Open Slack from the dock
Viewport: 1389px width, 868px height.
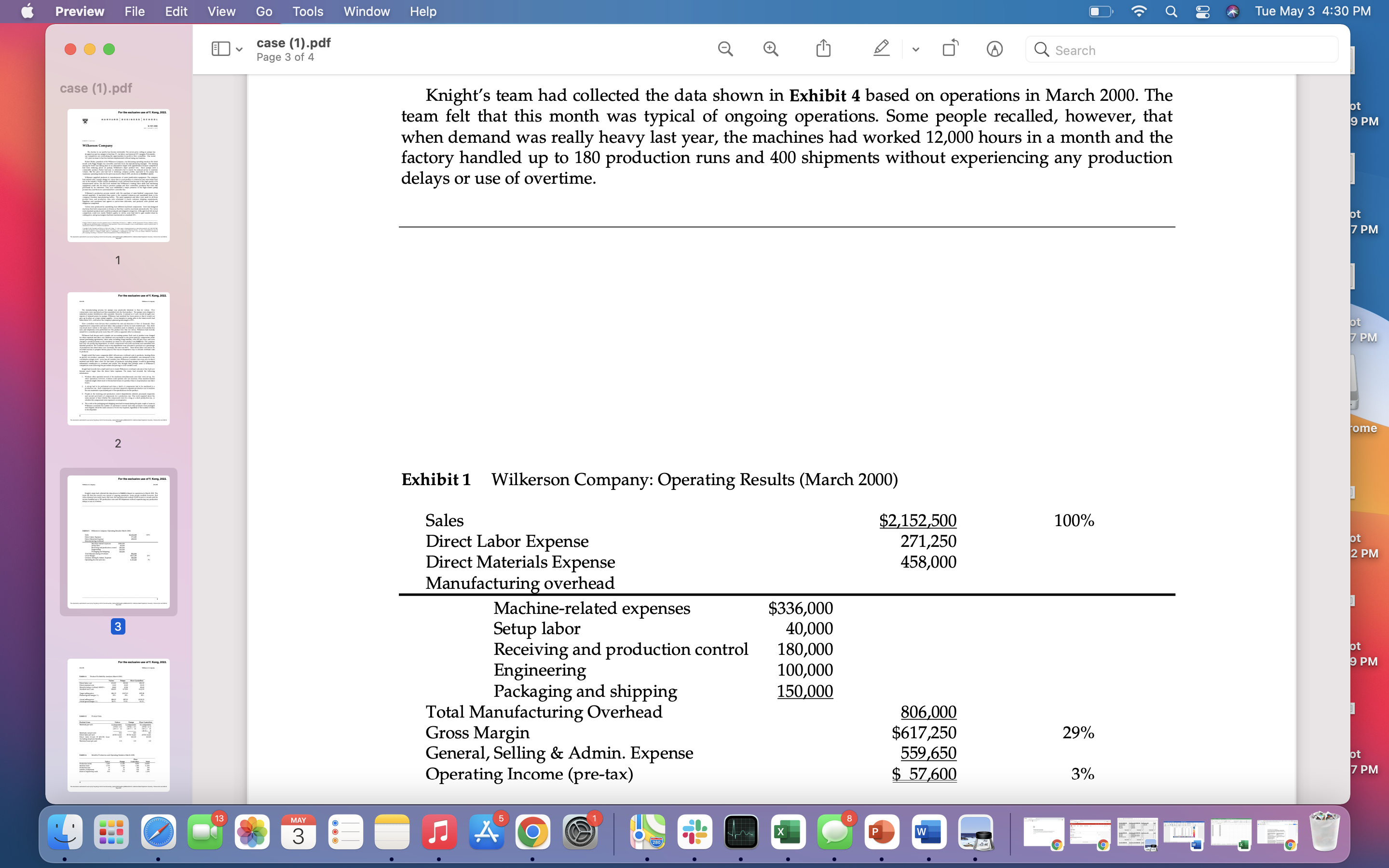click(x=694, y=832)
